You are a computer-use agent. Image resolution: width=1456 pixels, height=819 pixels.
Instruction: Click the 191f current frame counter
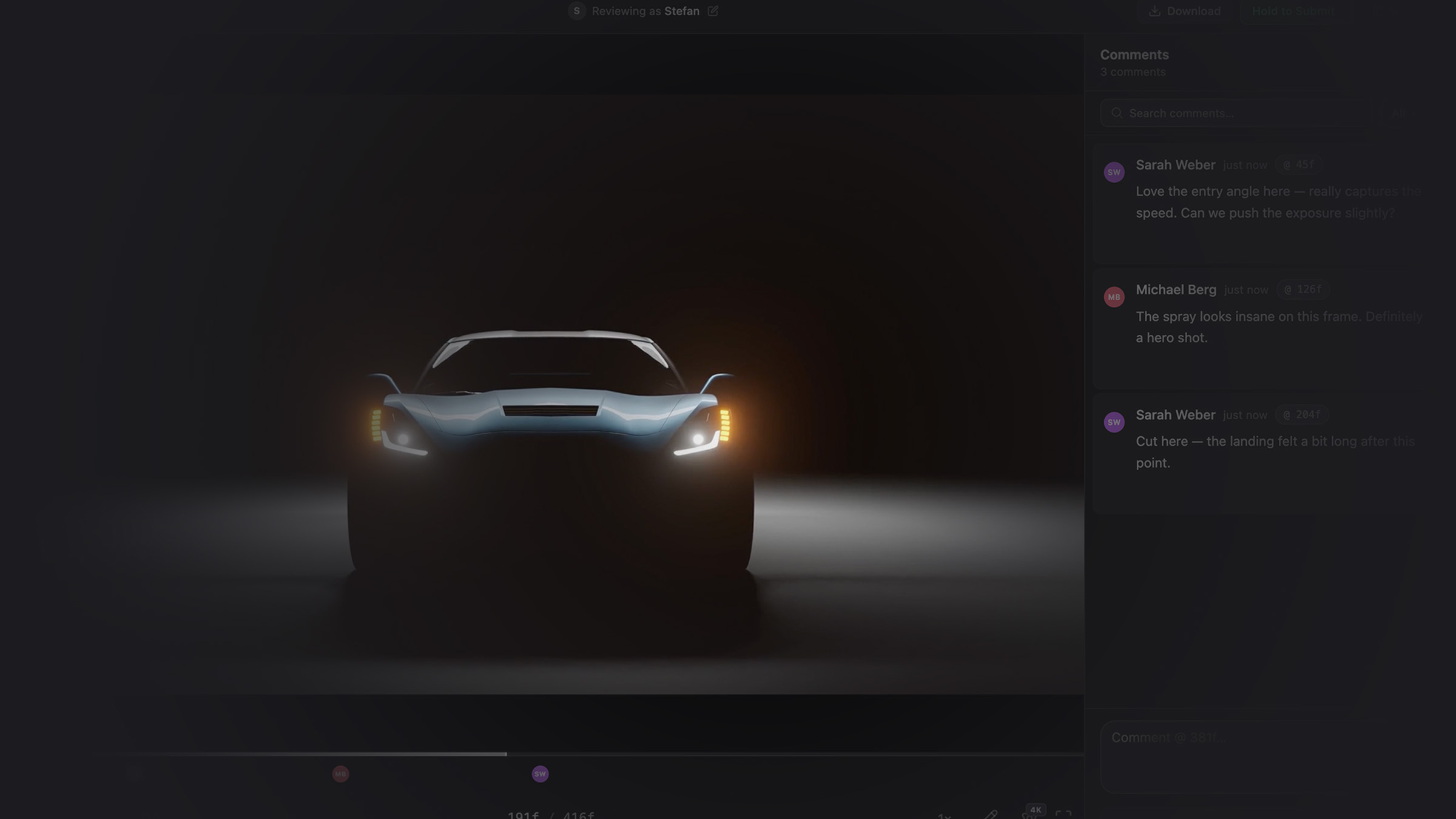point(523,815)
